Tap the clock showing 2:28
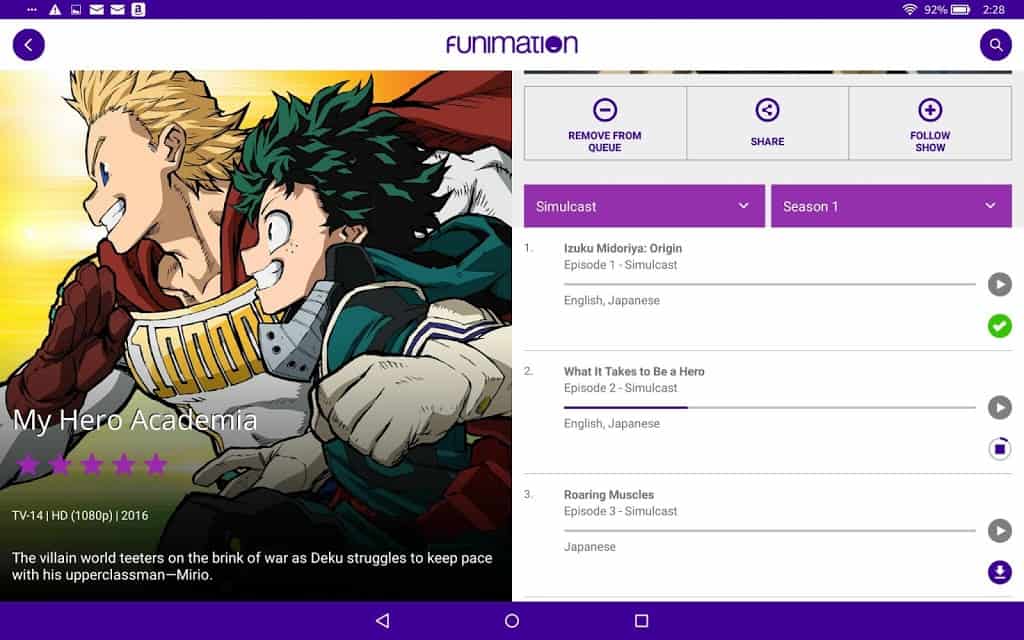 point(993,9)
